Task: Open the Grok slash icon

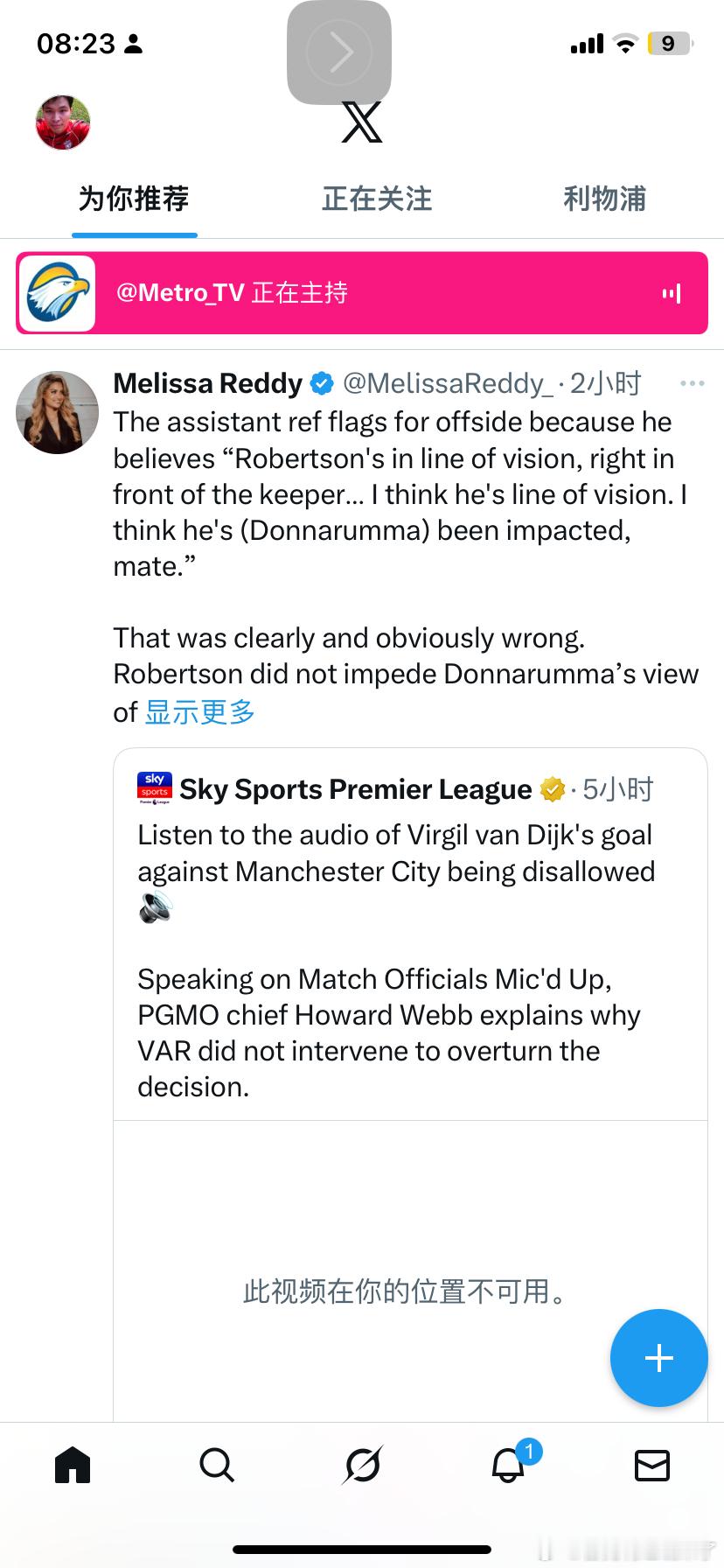Action: (362, 1464)
